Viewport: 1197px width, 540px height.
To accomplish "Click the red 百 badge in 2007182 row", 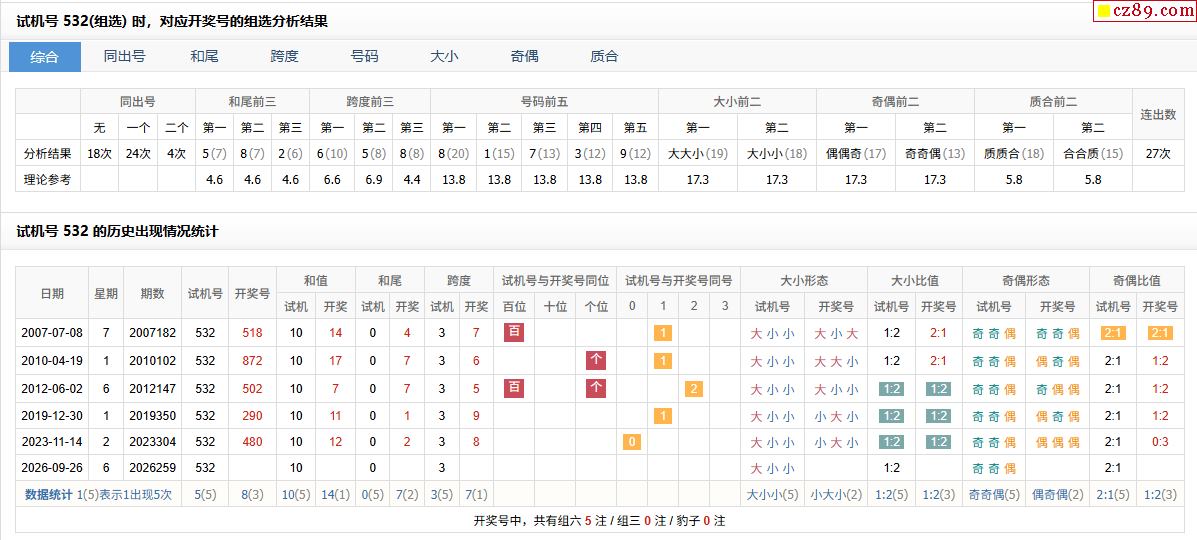I will (514, 332).
